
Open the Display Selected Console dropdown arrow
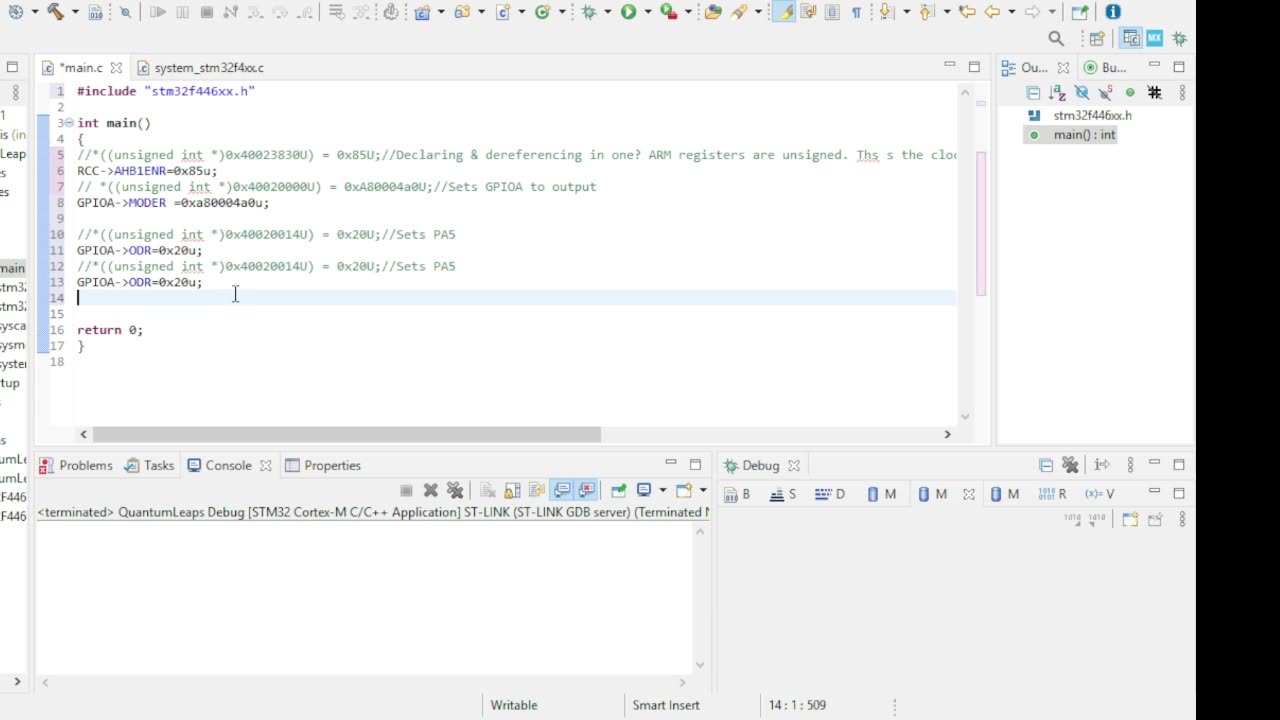(x=662, y=490)
